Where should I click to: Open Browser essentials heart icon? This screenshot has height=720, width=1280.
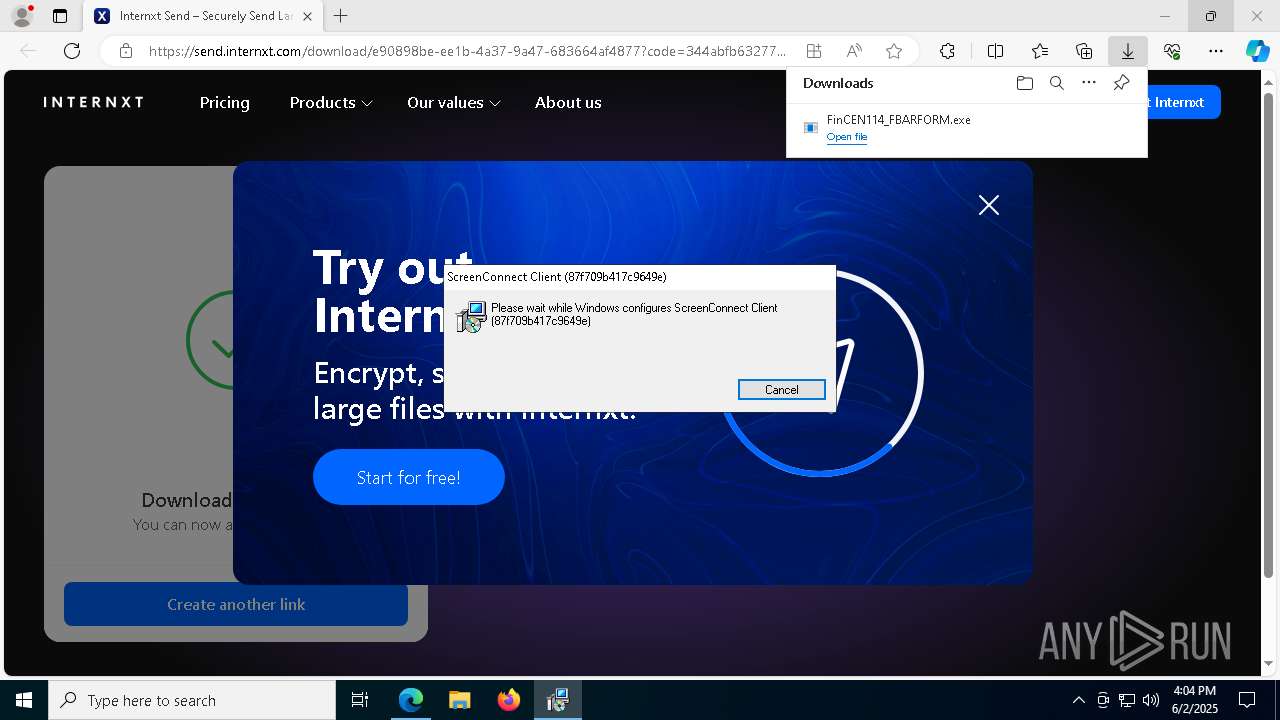(x=1172, y=51)
